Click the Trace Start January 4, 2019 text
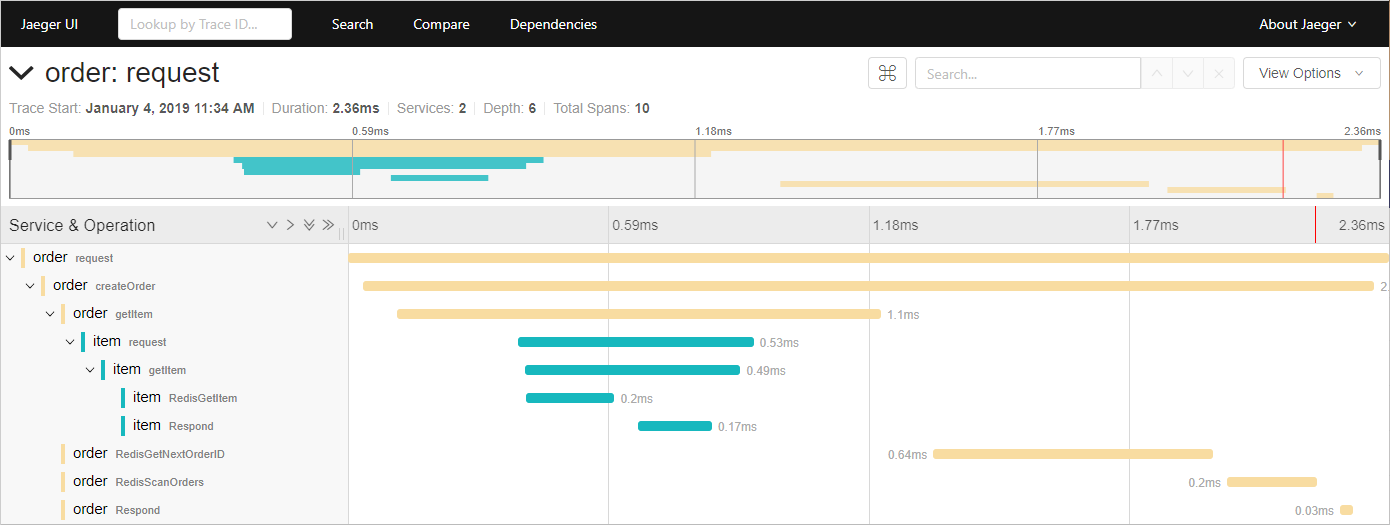The width and height of the screenshot is (1390, 525). tap(132, 108)
